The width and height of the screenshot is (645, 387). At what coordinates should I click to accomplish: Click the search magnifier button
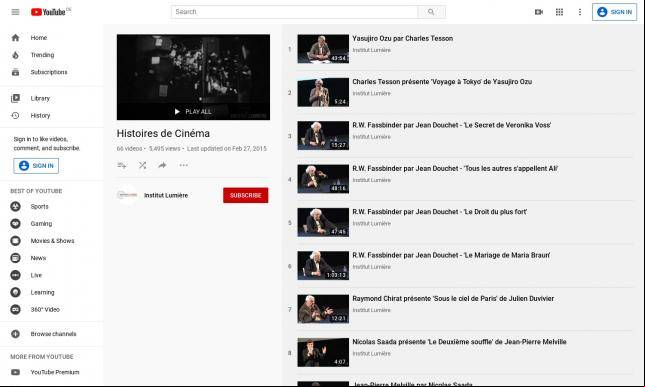431,12
